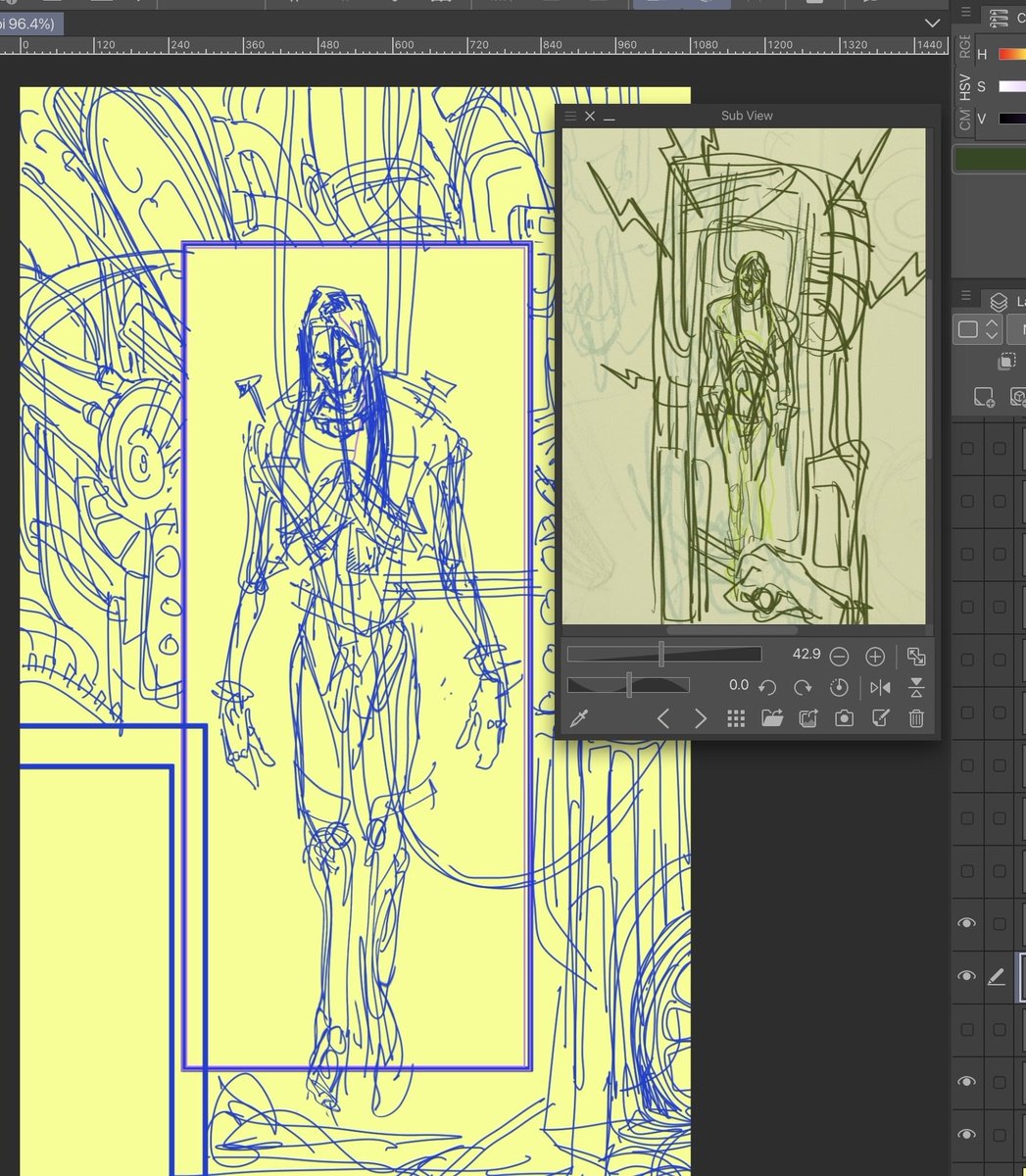This screenshot has width=1026, height=1176.
Task: Select the 96.4% canvas document tab
Action: tap(32, 24)
